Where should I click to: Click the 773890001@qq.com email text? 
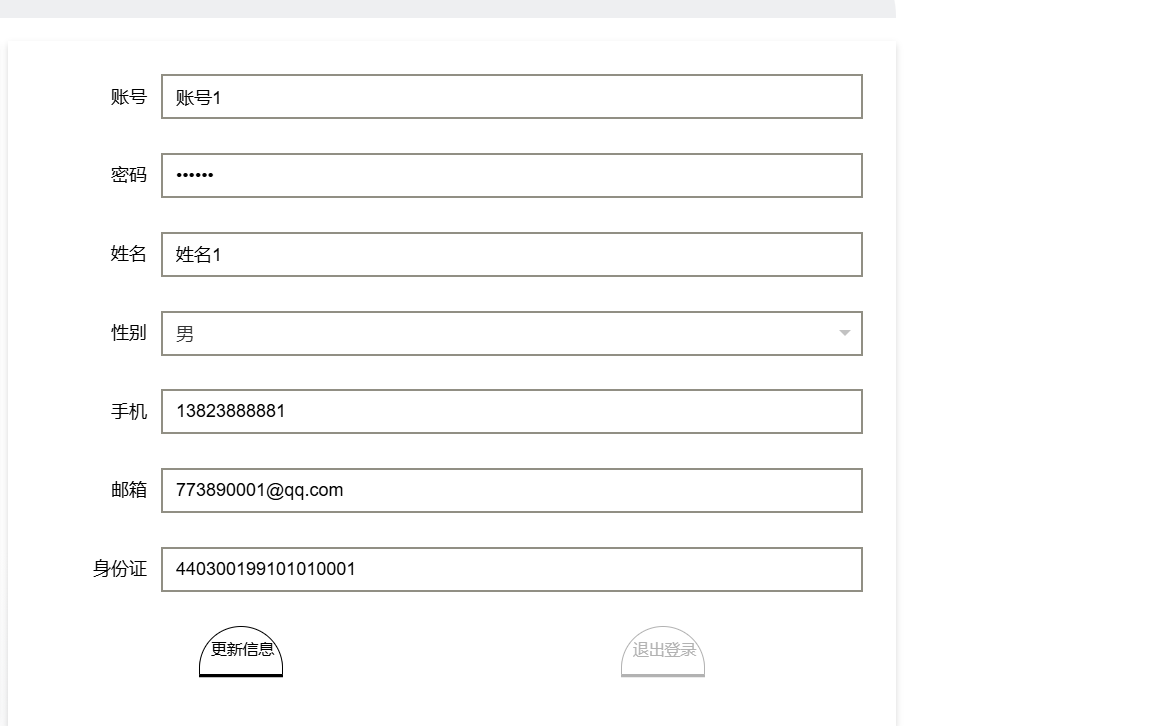click(259, 490)
